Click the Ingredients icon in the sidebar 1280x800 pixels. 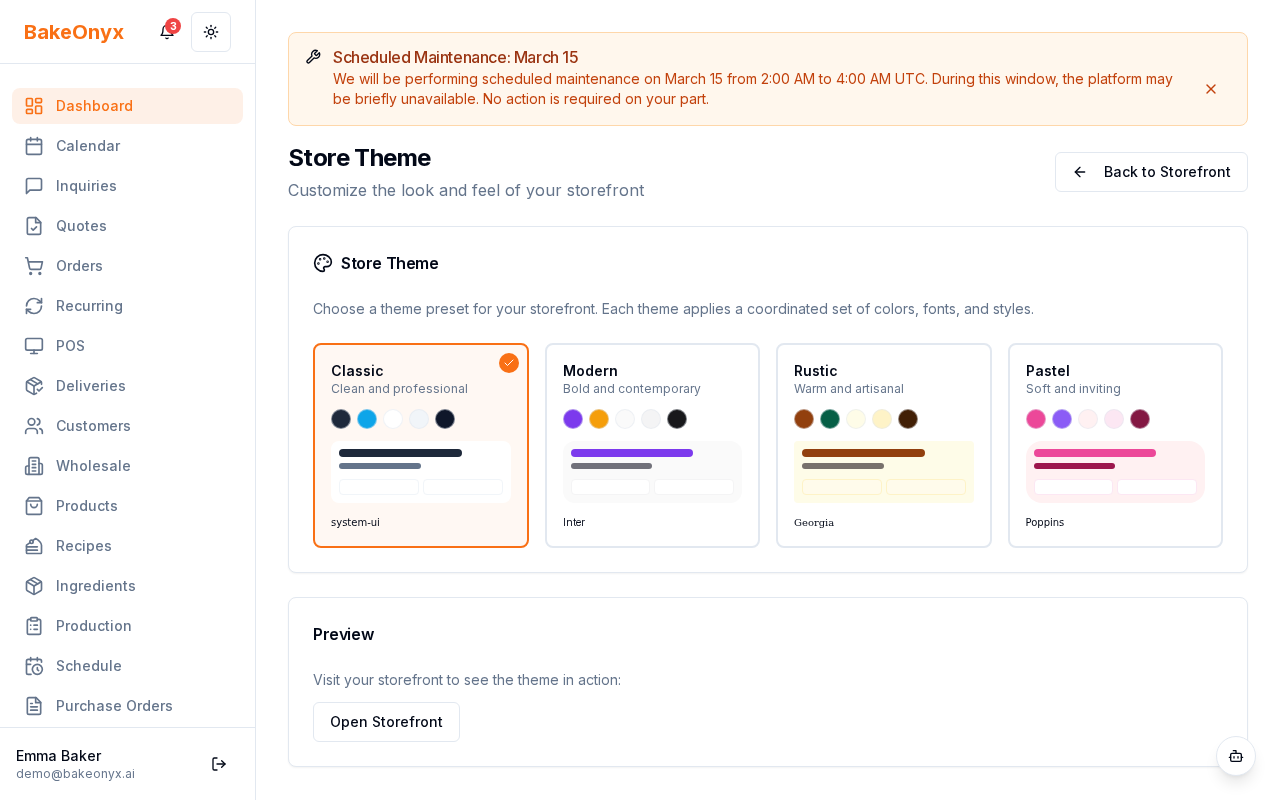(x=34, y=586)
